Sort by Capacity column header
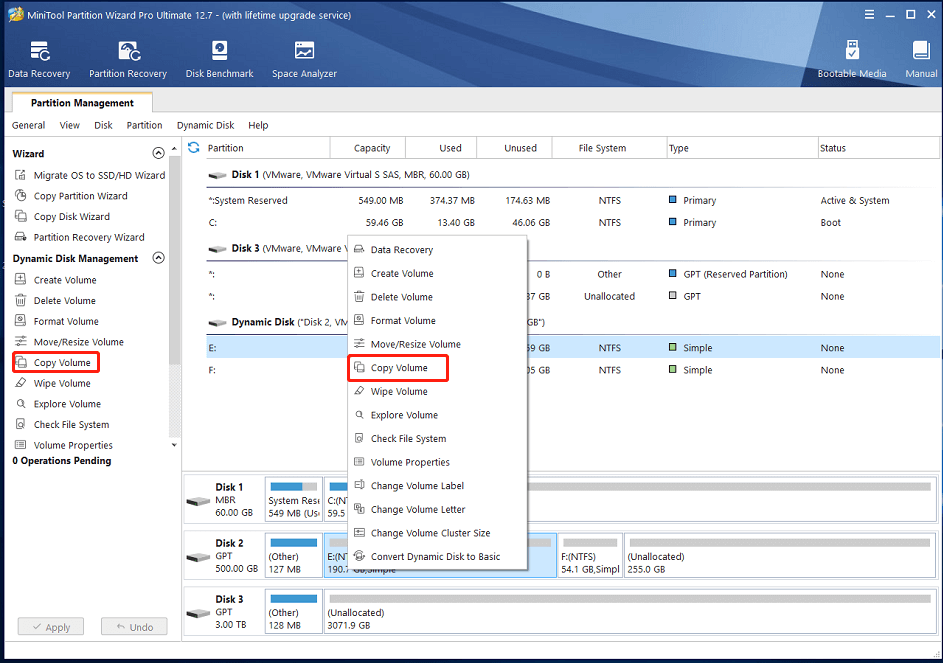The width and height of the screenshot is (943, 663). [368, 148]
